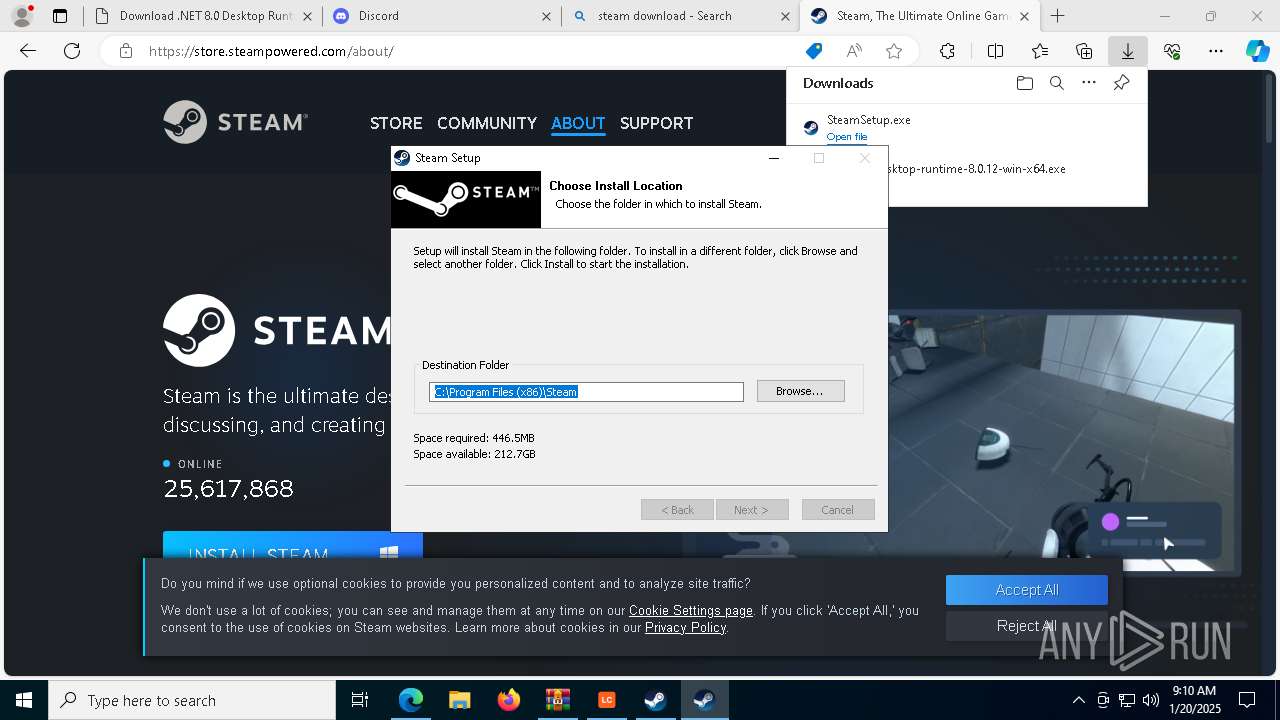Open Collections icon in toolbar
The height and width of the screenshot is (720, 1280).
1084,51
